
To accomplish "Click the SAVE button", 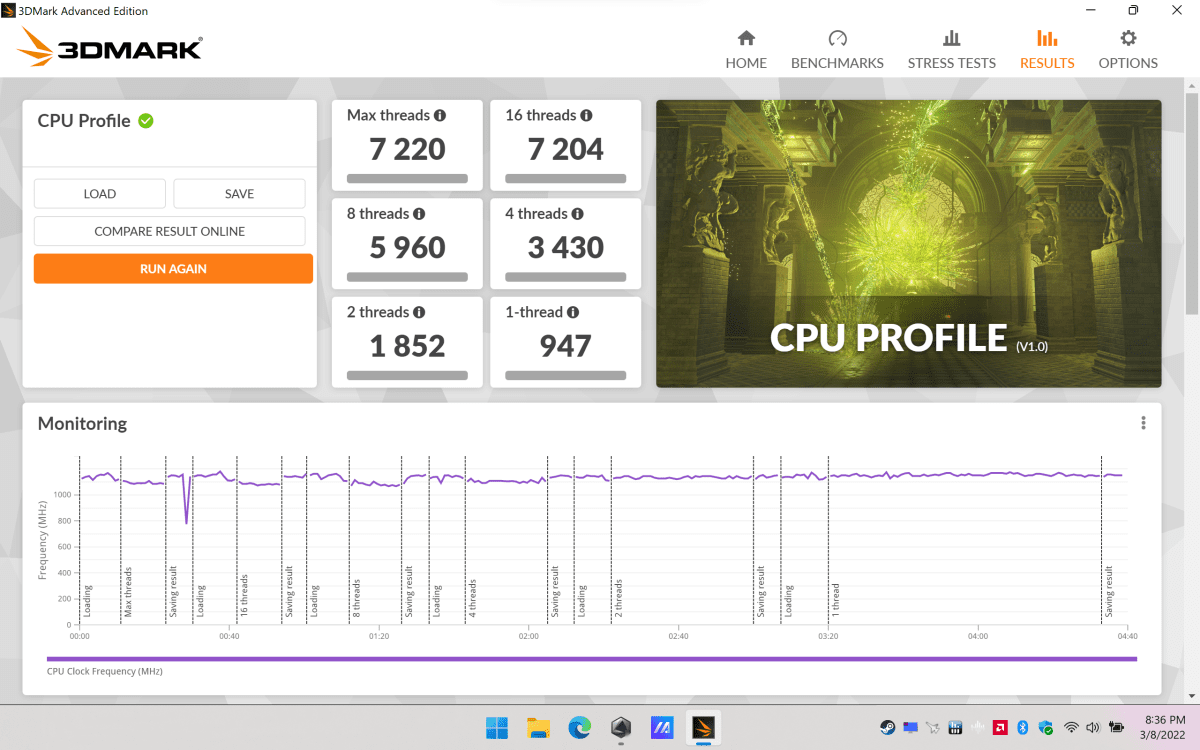I will (239, 194).
